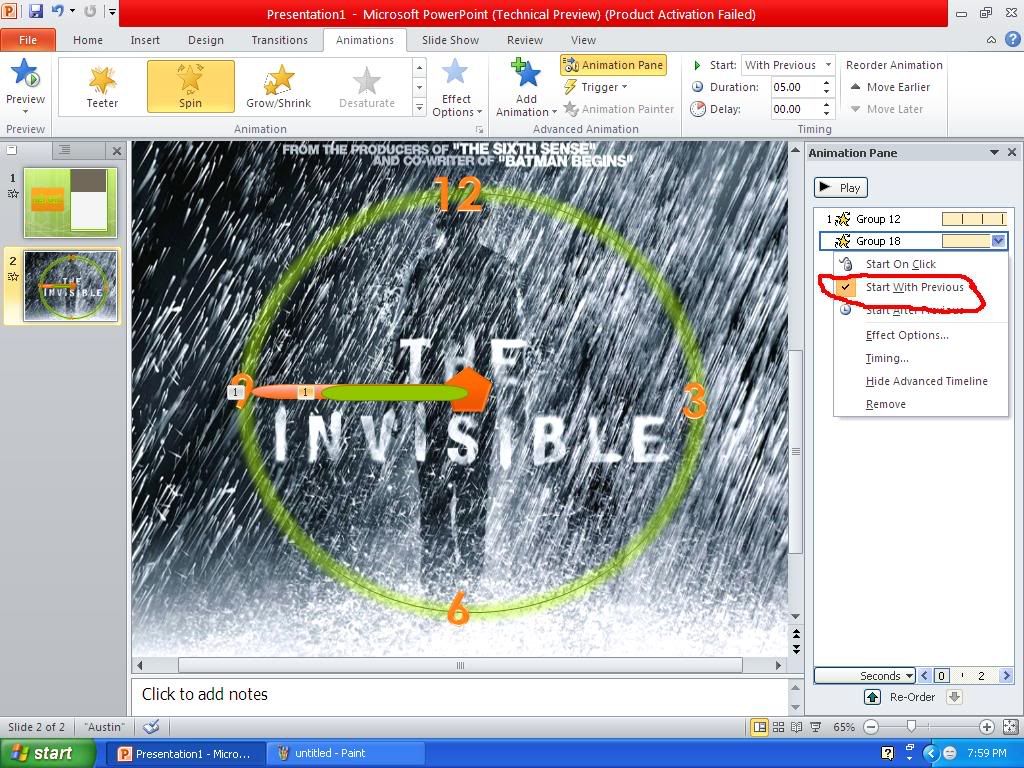This screenshot has height=768, width=1024.
Task: Choose Start With Previous option
Action: tap(921, 287)
